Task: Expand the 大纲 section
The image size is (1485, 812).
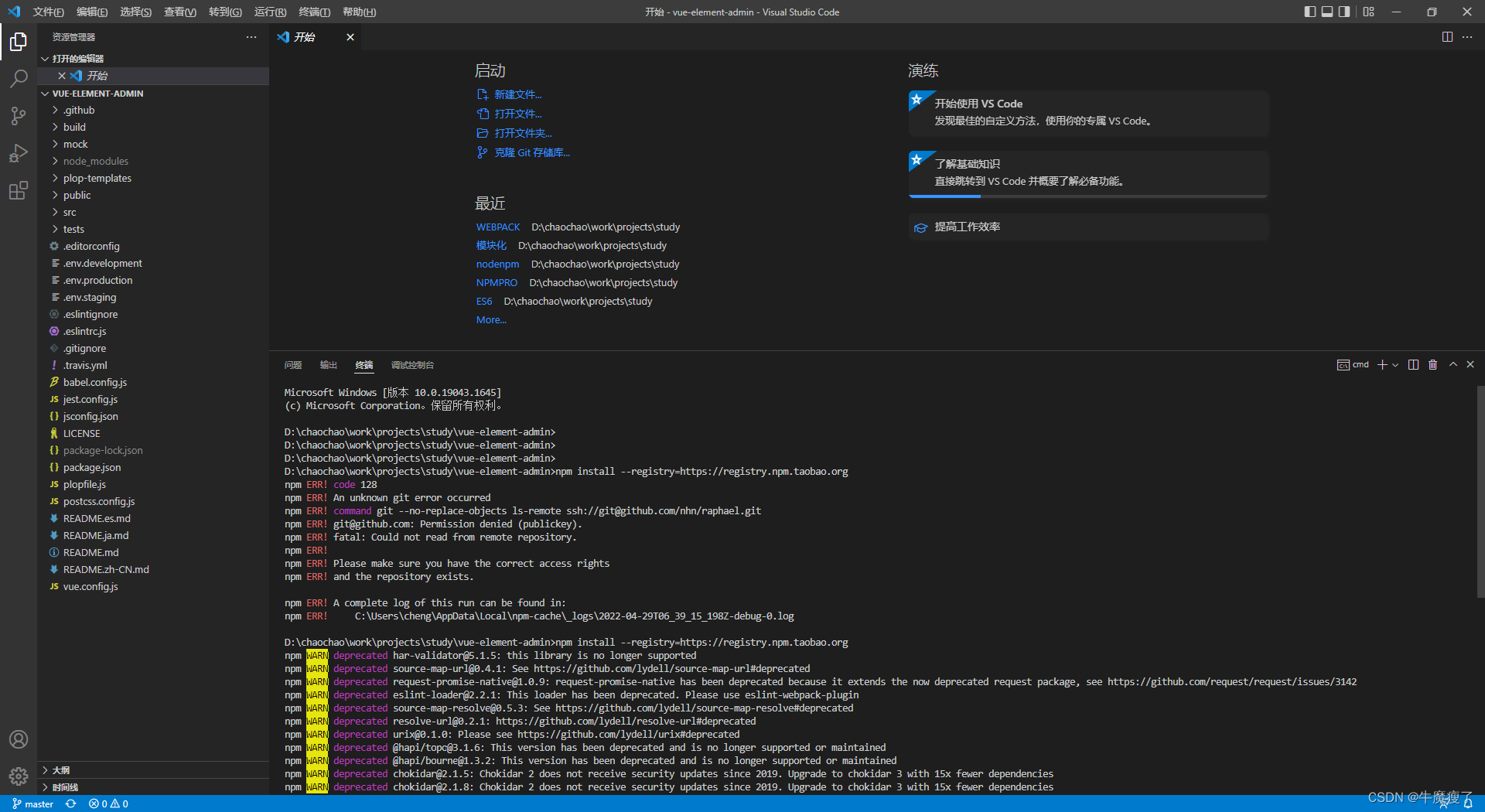Action: (x=153, y=770)
